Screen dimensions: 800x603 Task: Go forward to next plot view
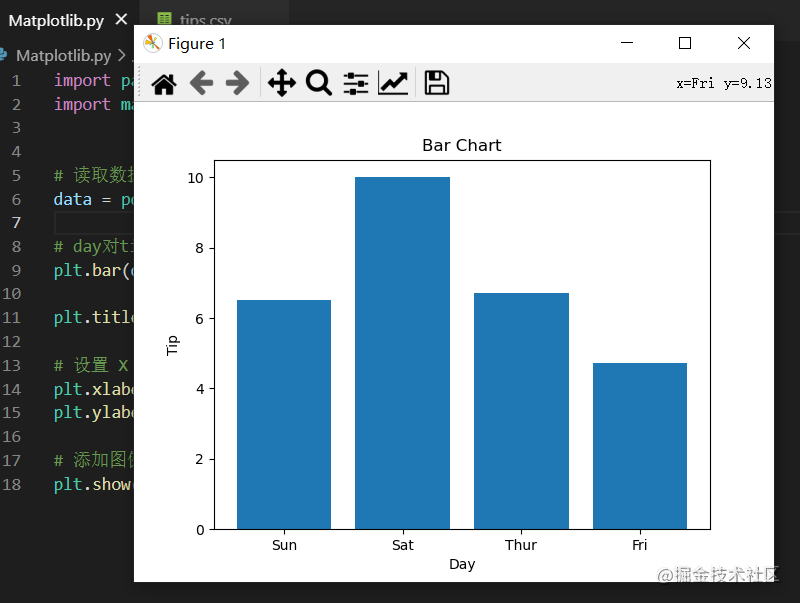(237, 84)
